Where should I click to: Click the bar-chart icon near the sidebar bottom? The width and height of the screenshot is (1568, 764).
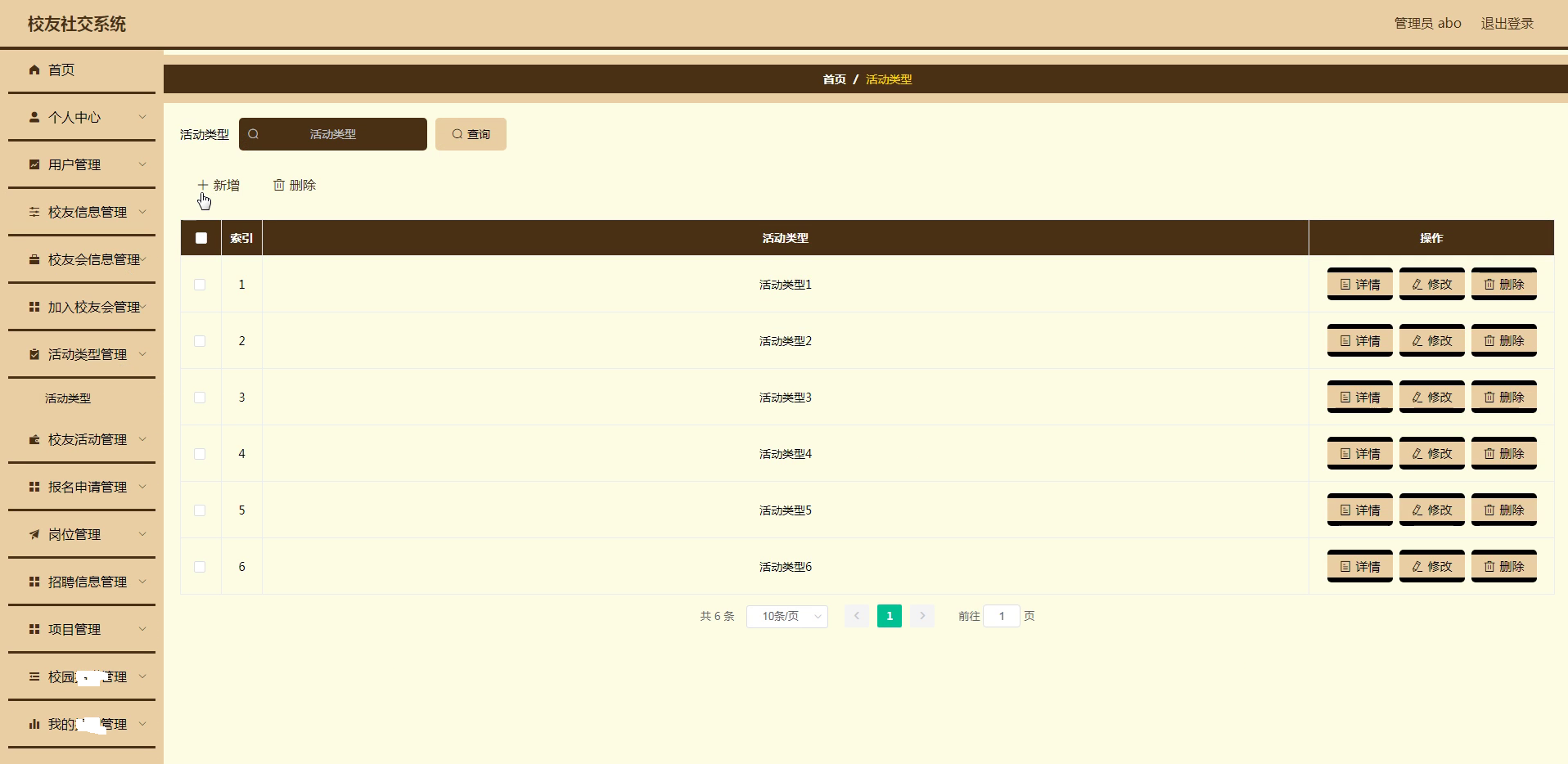click(34, 725)
